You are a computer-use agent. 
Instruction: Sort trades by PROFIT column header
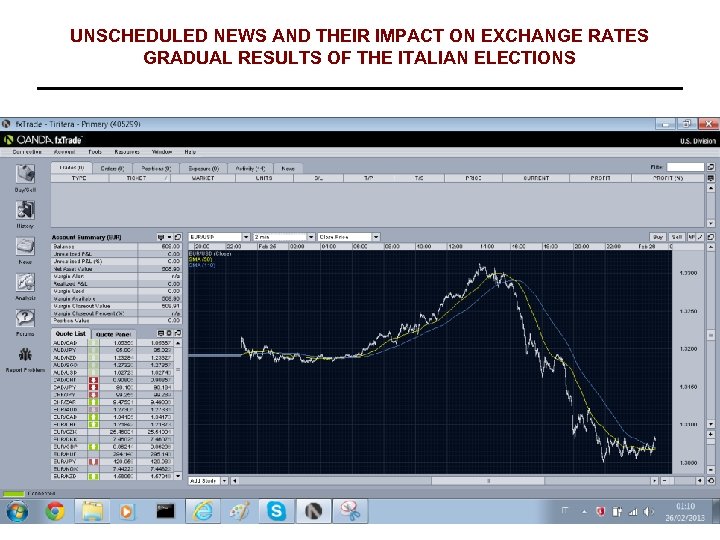pyautogui.click(x=600, y=178)
